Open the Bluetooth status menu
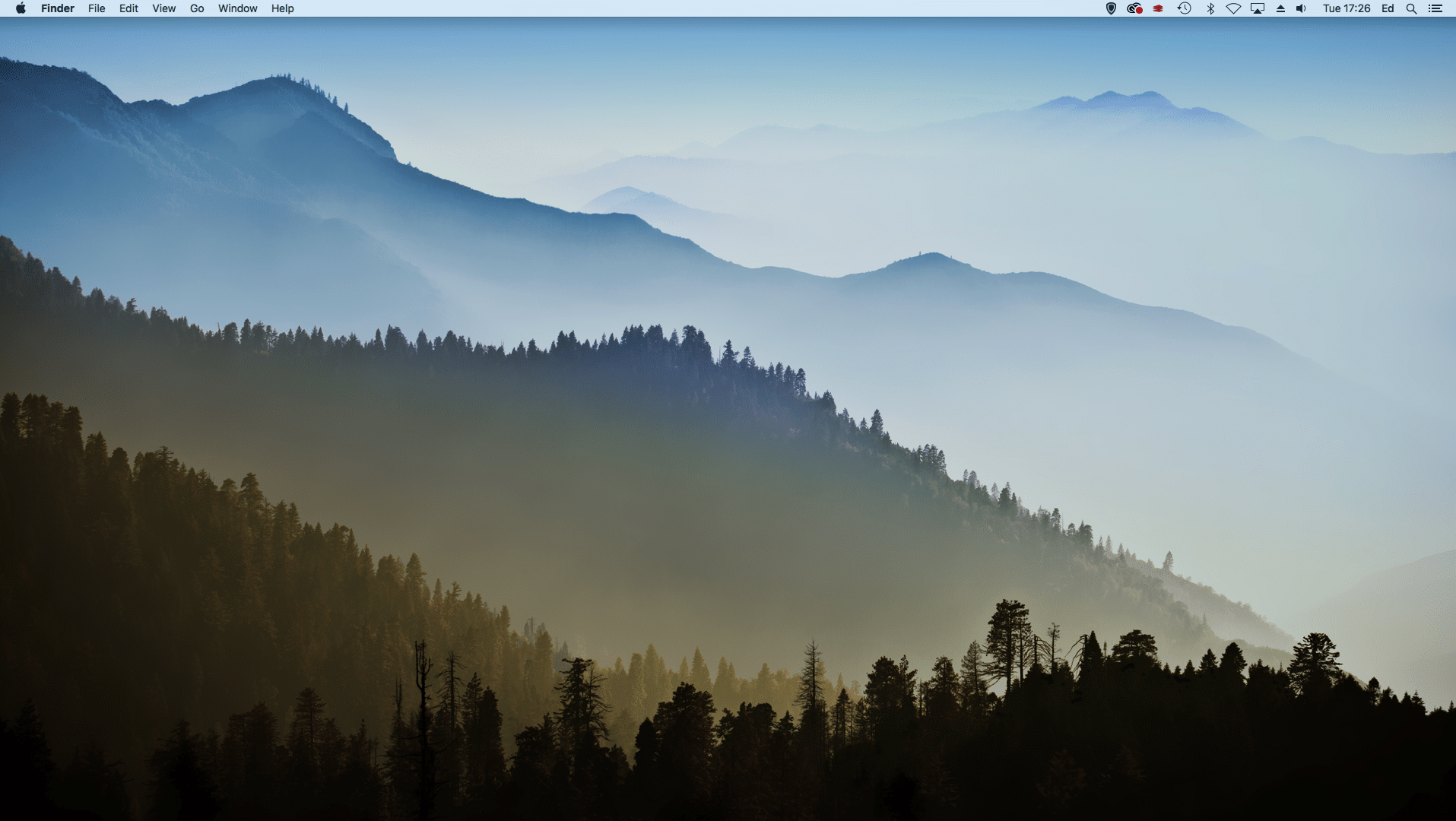This screenshot has height=821, width=1456. pos(1210,8)
